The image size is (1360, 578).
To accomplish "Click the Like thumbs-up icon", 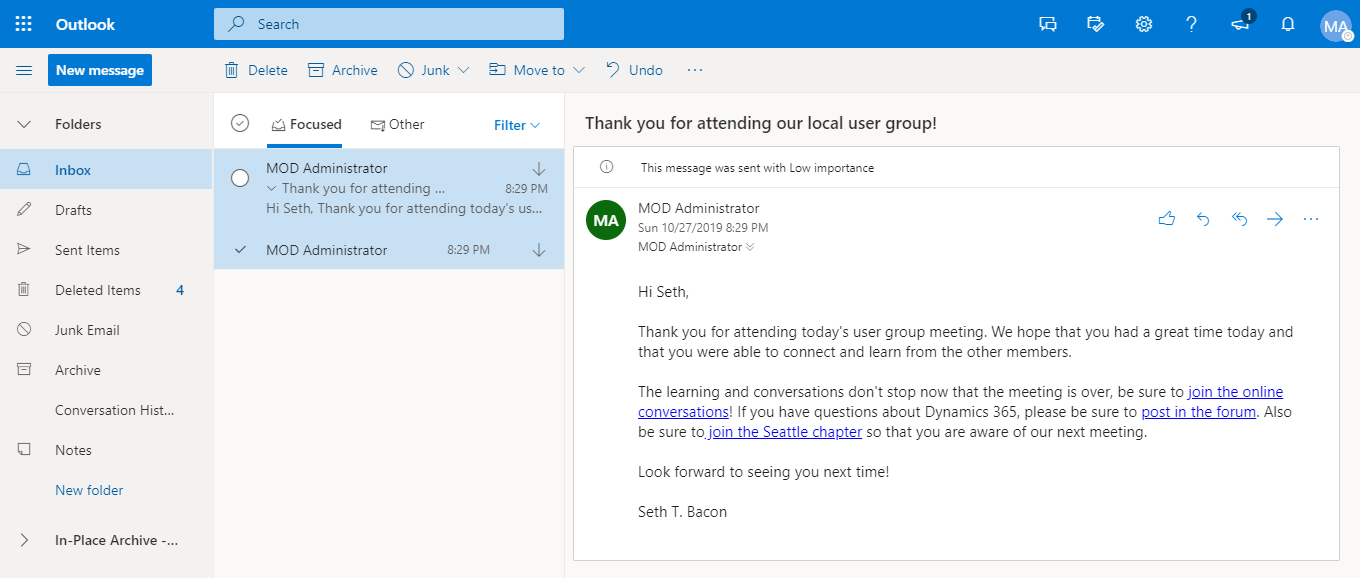I will 1166,219.
